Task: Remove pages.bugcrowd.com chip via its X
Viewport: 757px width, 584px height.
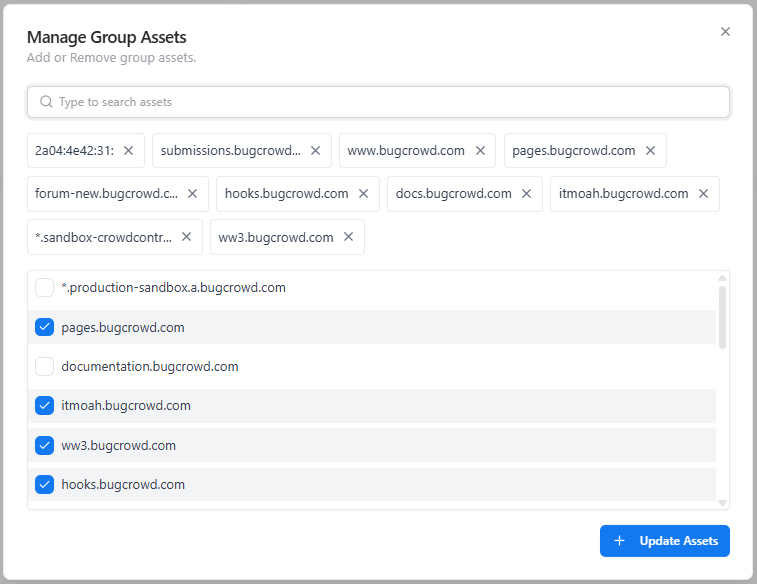Action: tap(650, 151)
